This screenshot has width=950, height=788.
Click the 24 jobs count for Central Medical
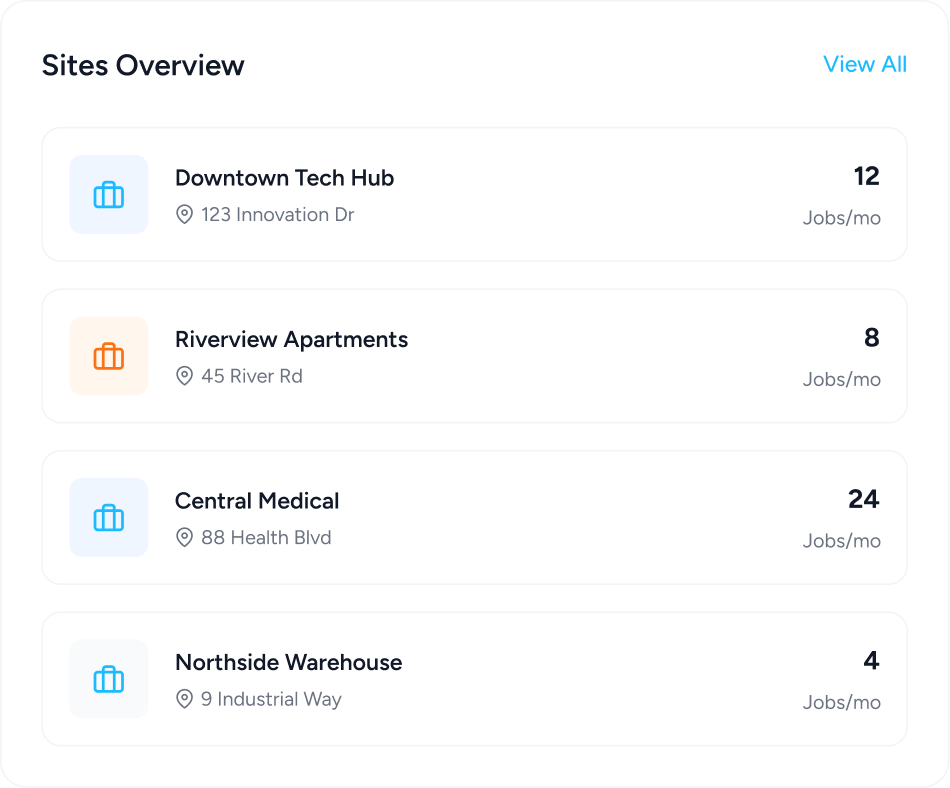tap(863, 499)
